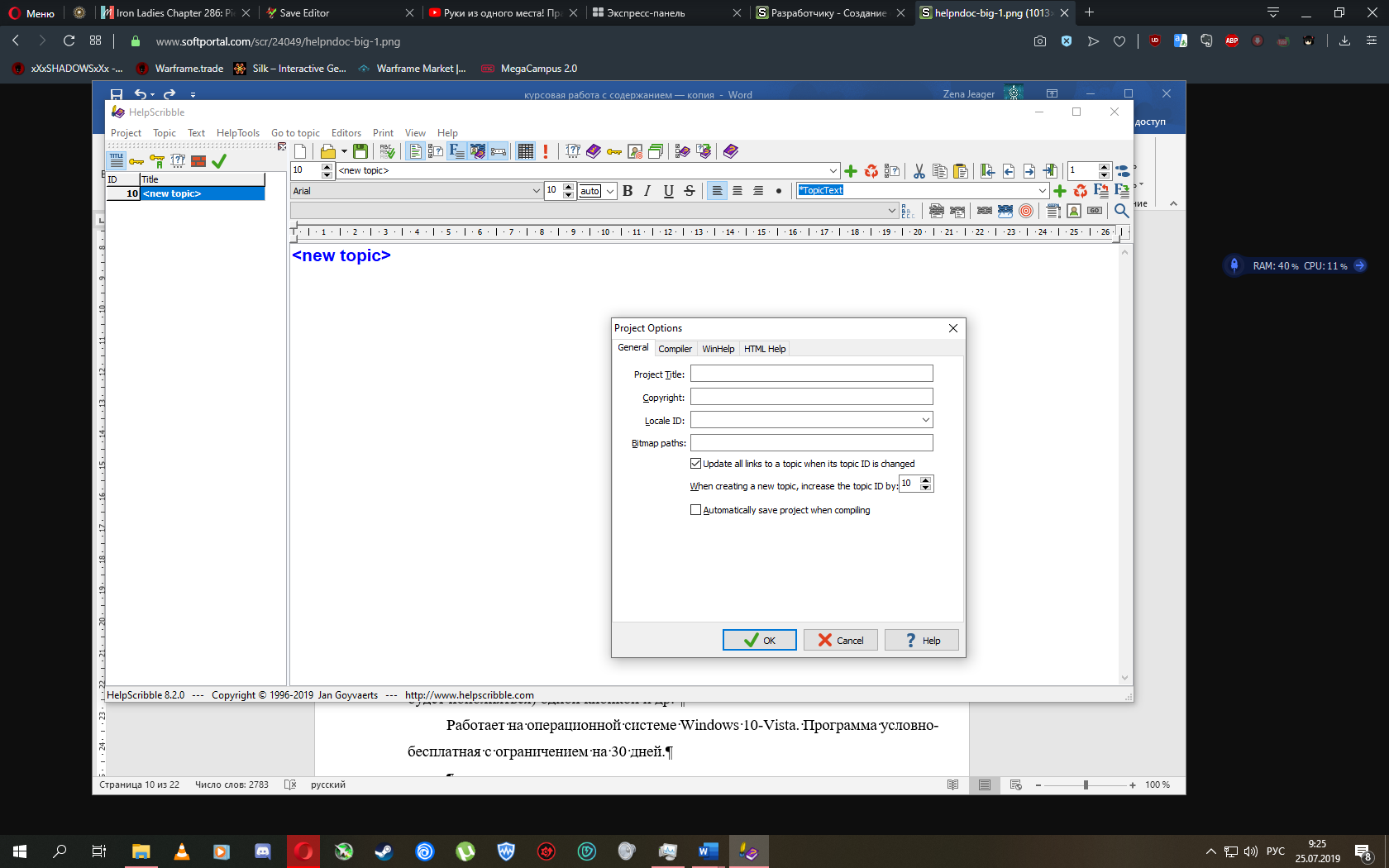Toggle 'Update all links to a topic' checkbox
Image resolution: width=1389 pixels, height=868 pixels.
pyautogui.click(x=695, y=464)
